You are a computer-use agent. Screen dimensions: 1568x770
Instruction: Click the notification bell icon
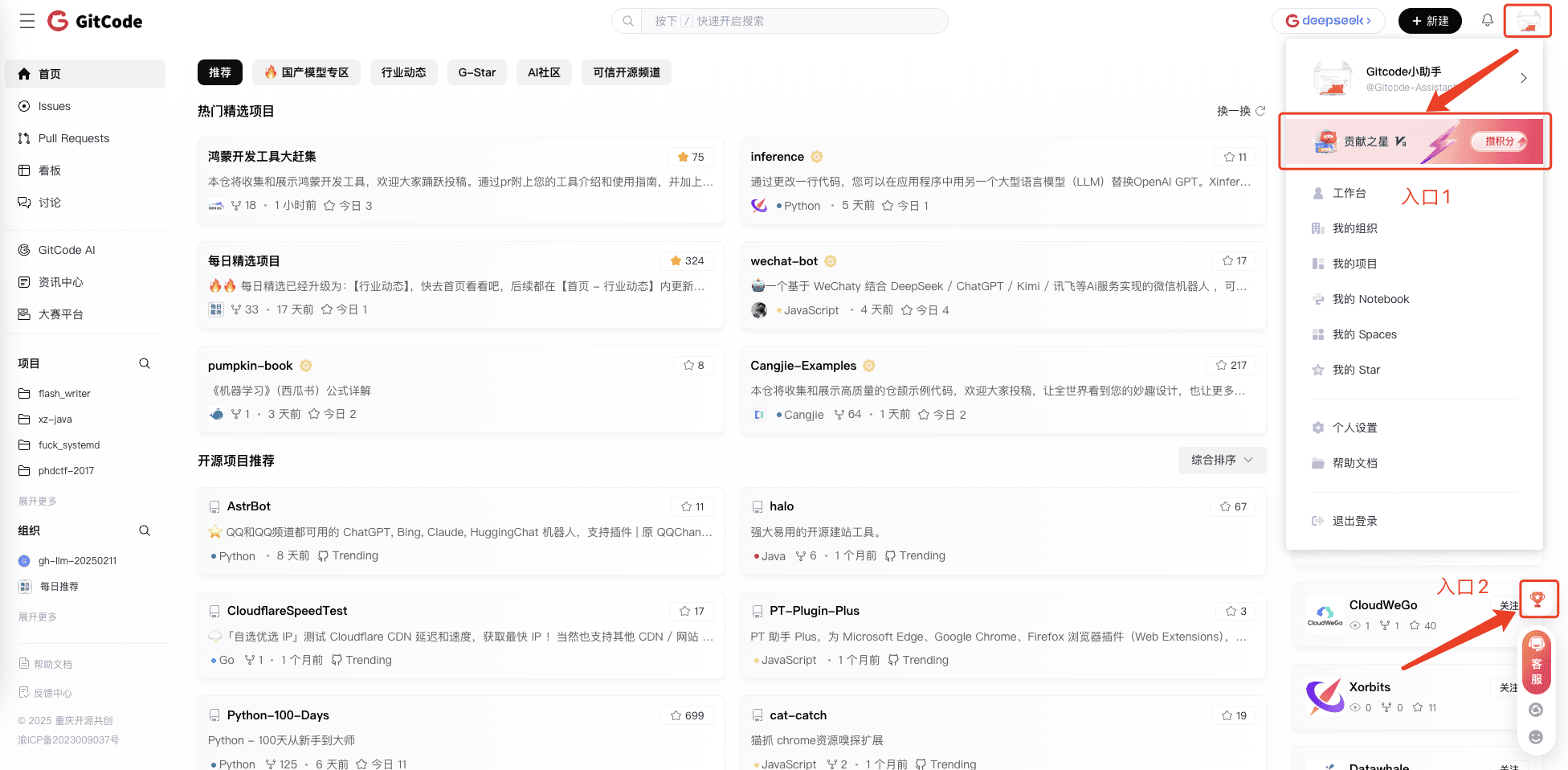click(1487, 21)
